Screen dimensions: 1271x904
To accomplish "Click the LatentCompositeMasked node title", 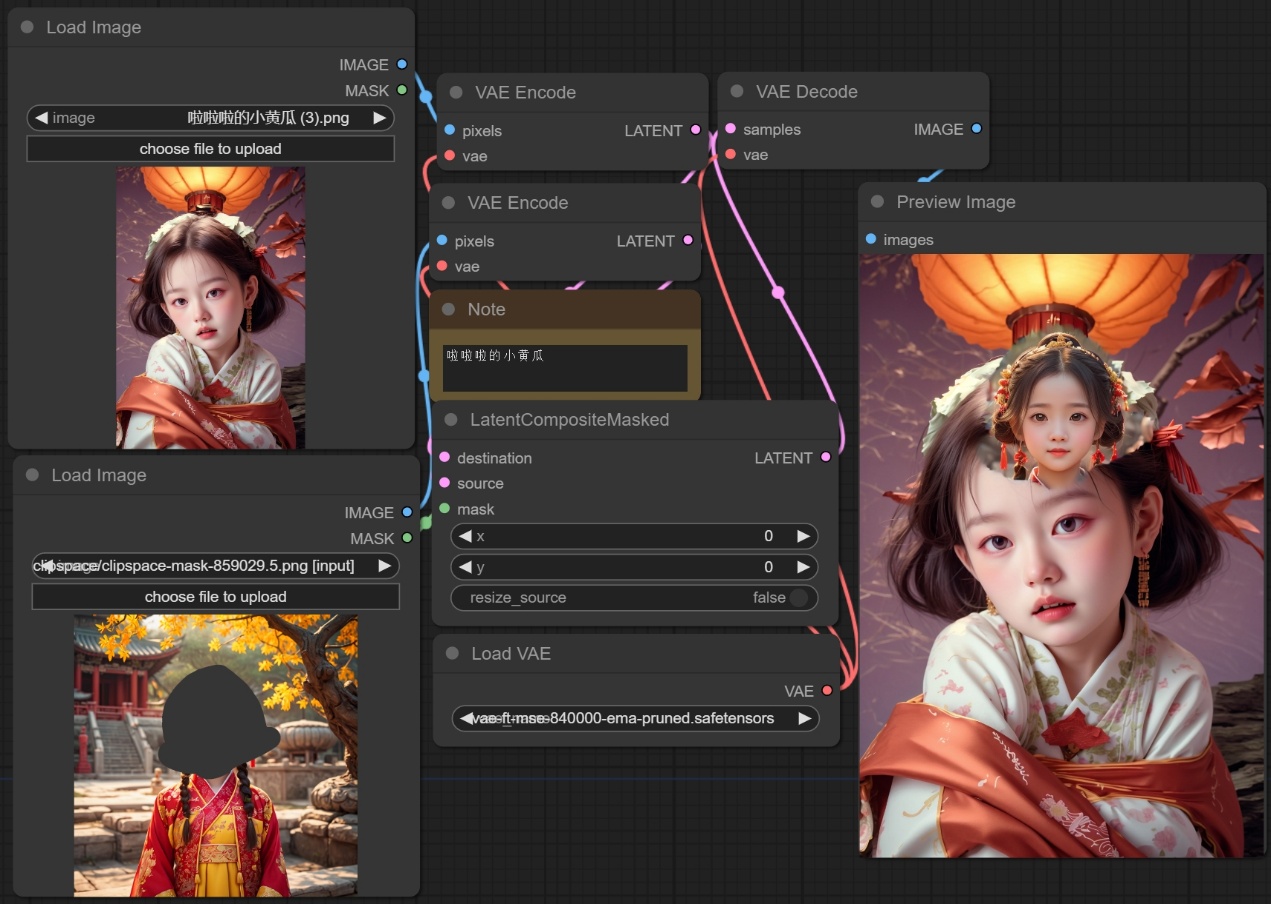I will 569,420.
